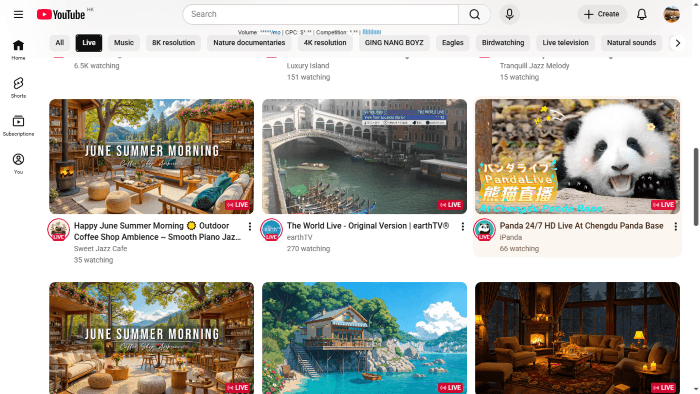Open the hamburger guide menu

[x=18, y=14]
